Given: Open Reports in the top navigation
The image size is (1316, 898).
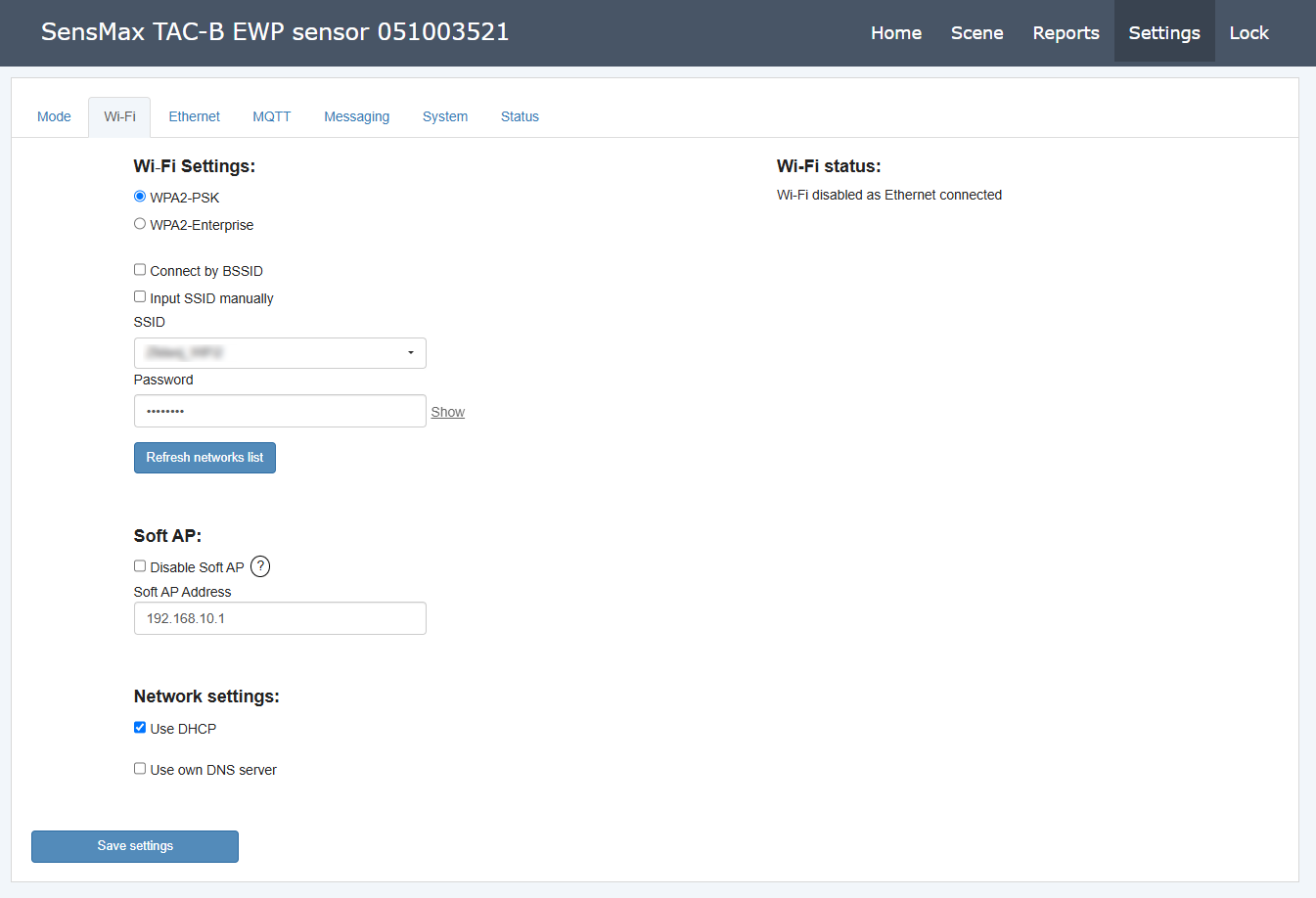Looking at the screenshot, I should [1066, 32].
